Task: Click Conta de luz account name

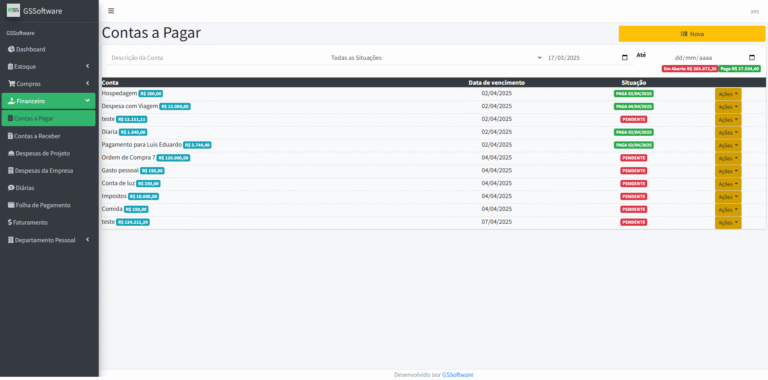Action: pos(118,183)
